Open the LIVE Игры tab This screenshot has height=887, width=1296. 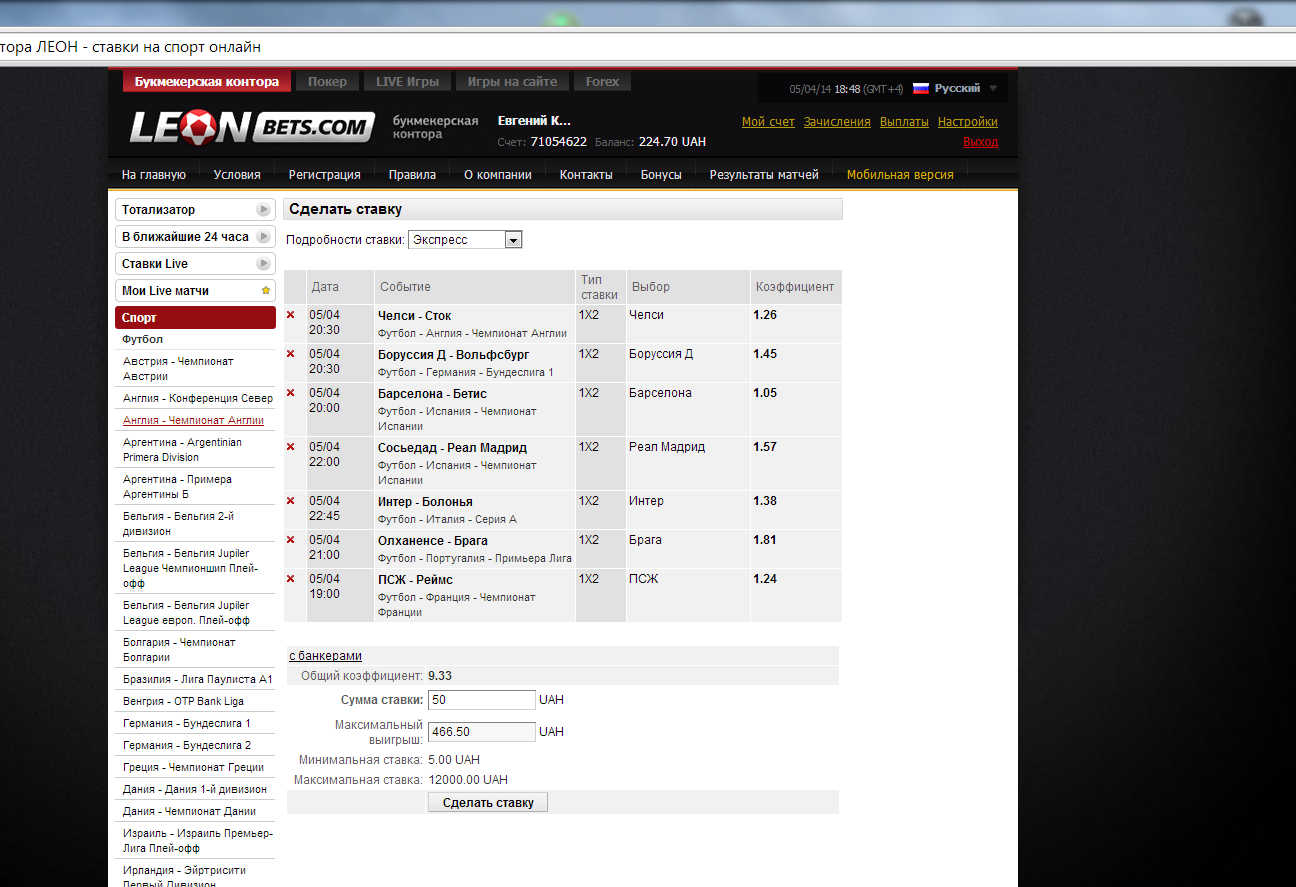407,82
